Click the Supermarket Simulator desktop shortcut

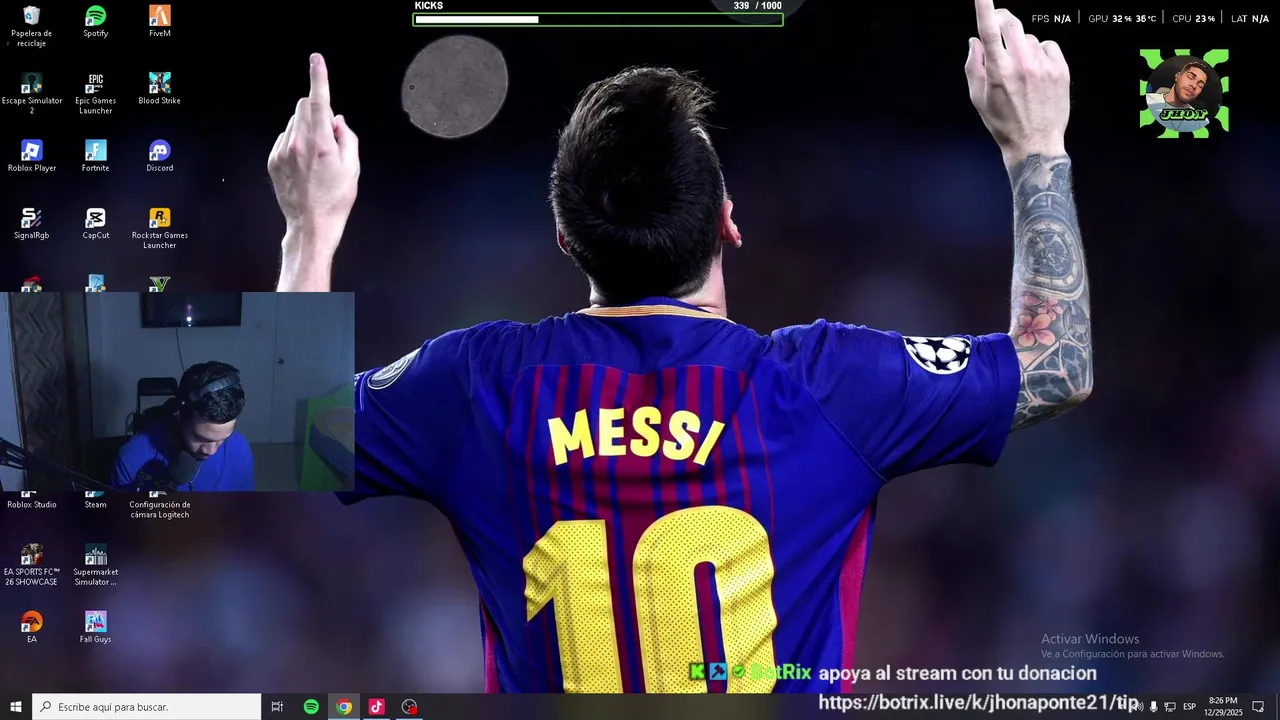pos(95,565)
